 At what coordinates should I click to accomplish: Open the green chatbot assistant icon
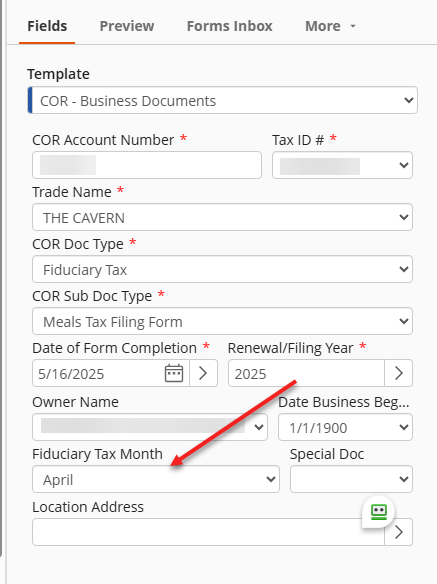point(379,512)
